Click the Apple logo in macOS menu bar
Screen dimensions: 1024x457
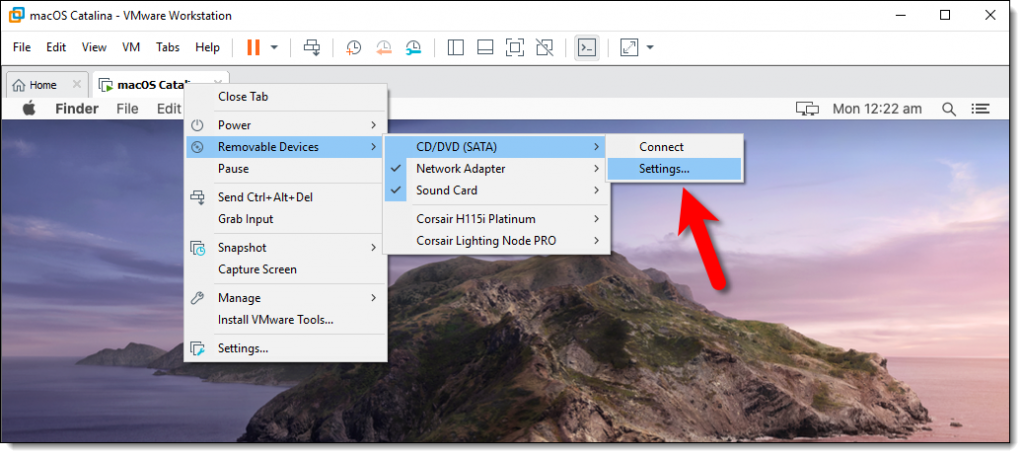[x=29, y=108]
